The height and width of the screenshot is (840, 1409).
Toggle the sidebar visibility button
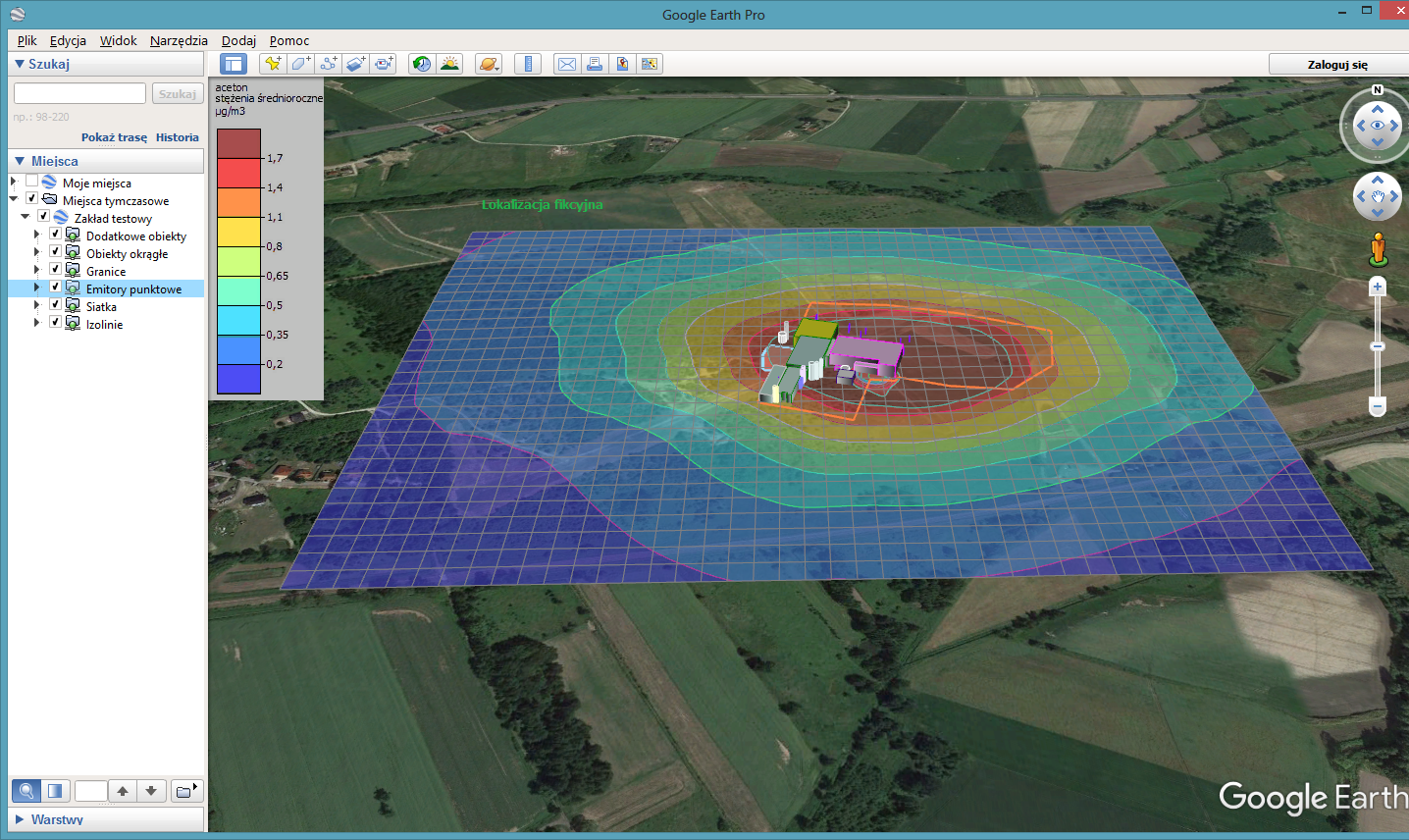tap(234, 64)
